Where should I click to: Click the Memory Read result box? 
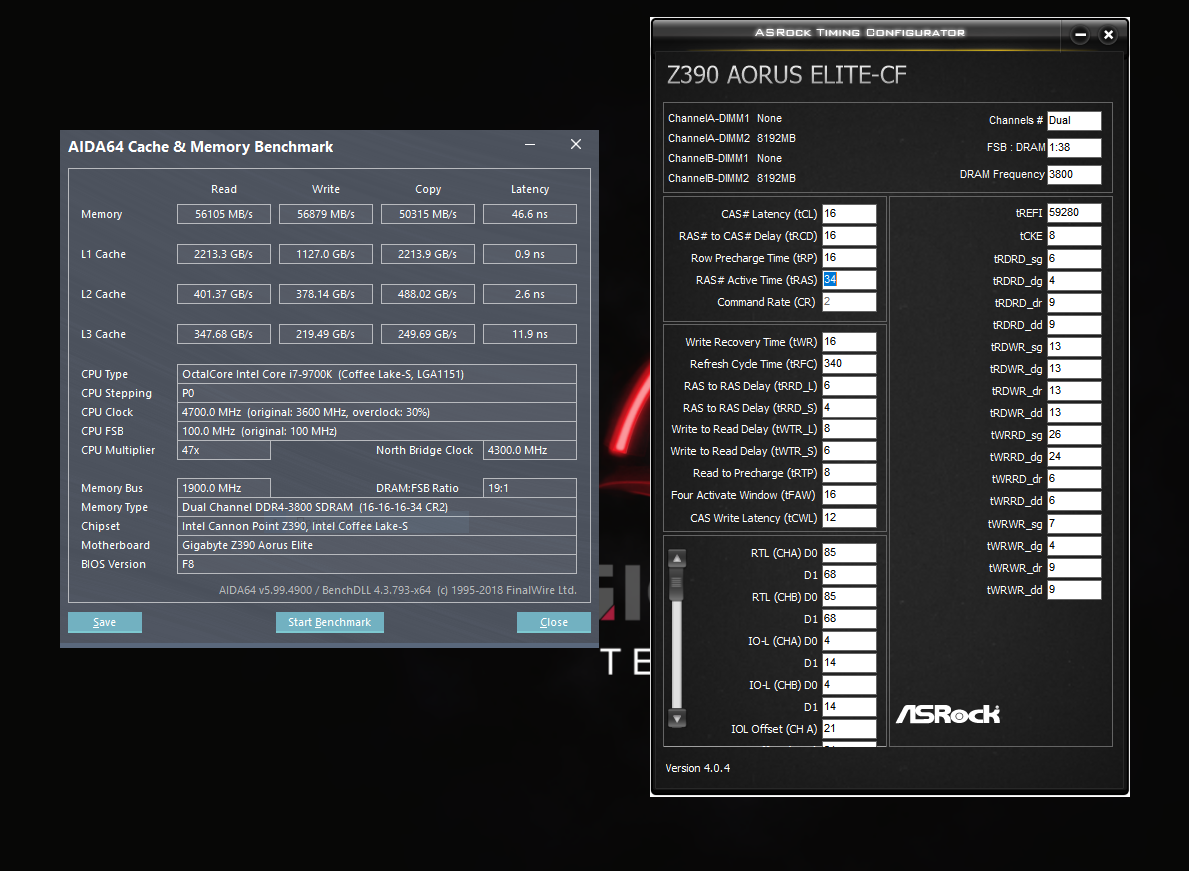click(x=224, y=215)
